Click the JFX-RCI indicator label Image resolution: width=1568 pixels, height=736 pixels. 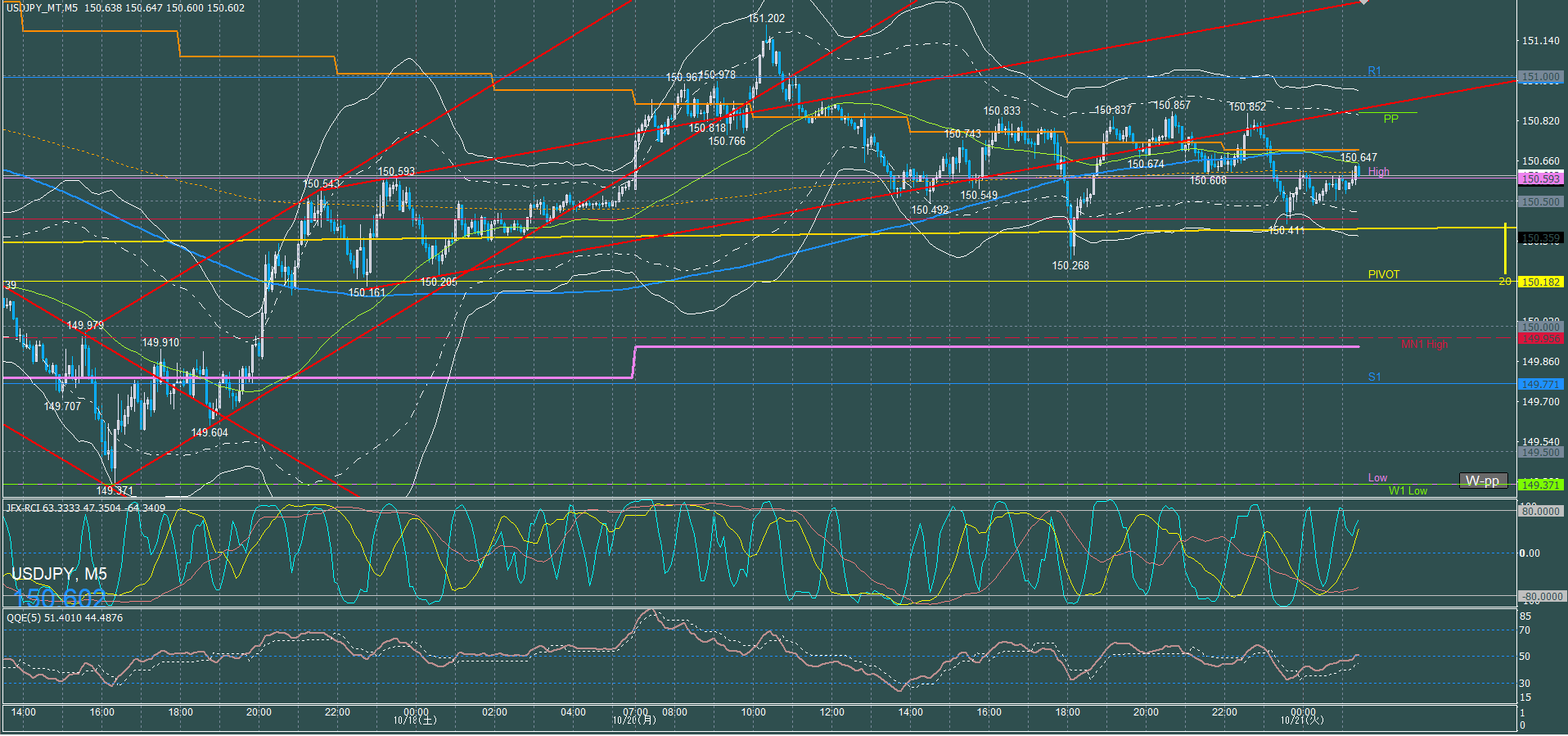point(85,508)
